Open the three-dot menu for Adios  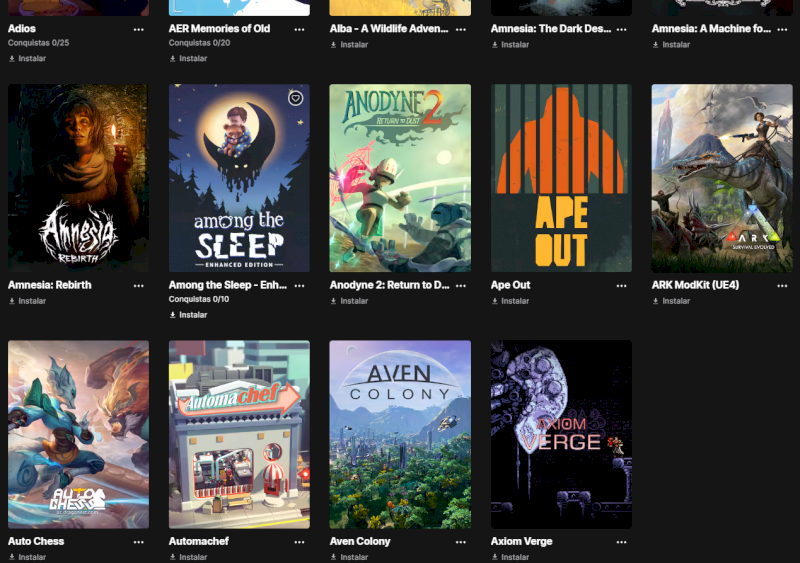point(138,30)
